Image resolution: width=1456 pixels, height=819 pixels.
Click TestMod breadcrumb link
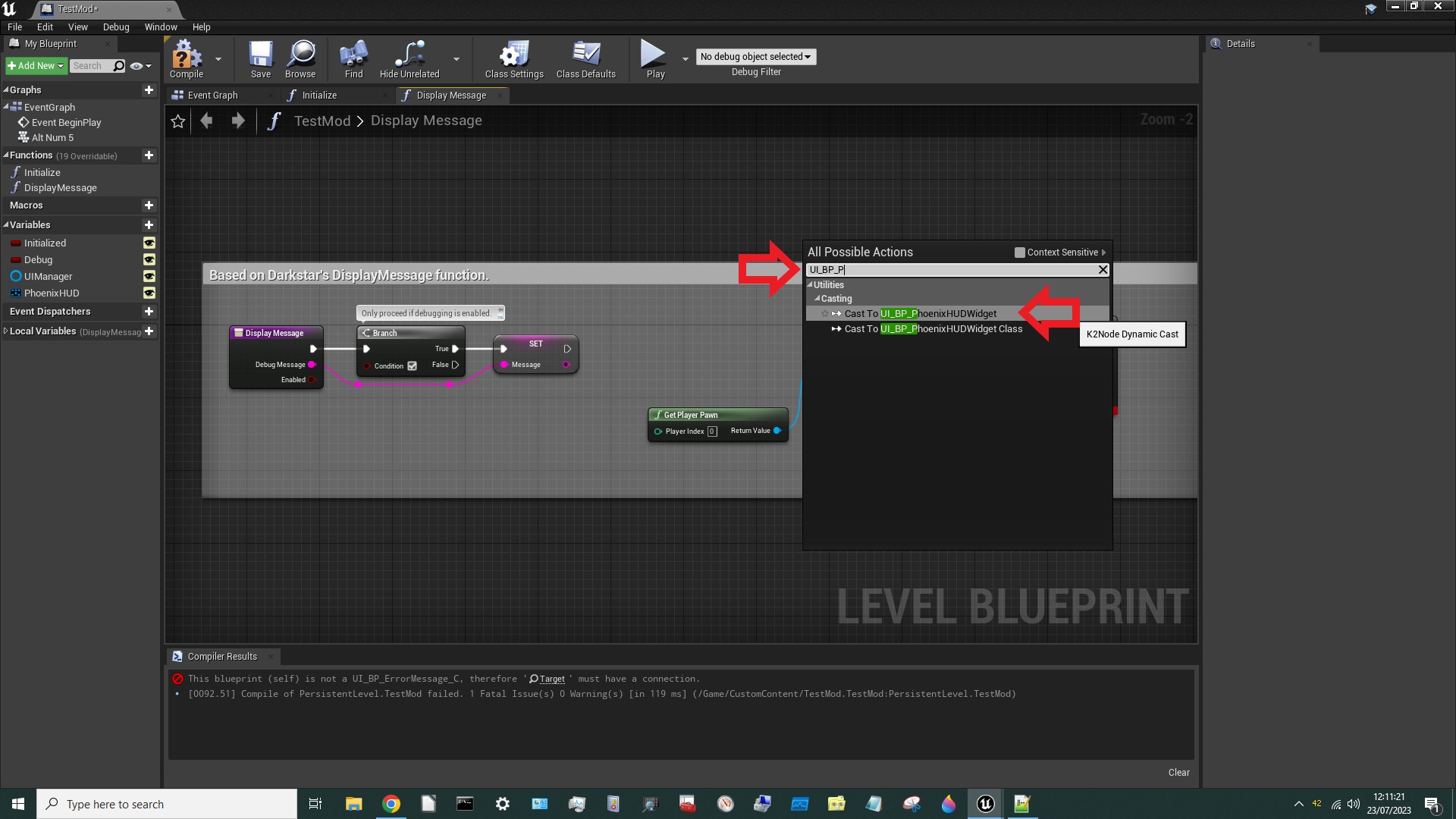[322, 121]
